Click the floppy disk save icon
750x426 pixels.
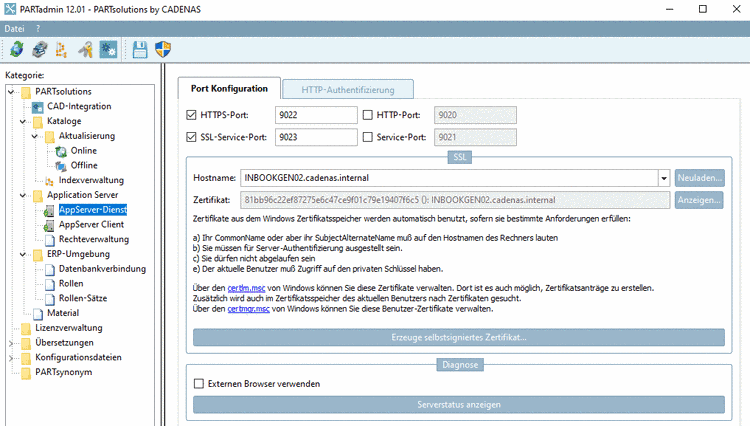click(x=140, y=49)
